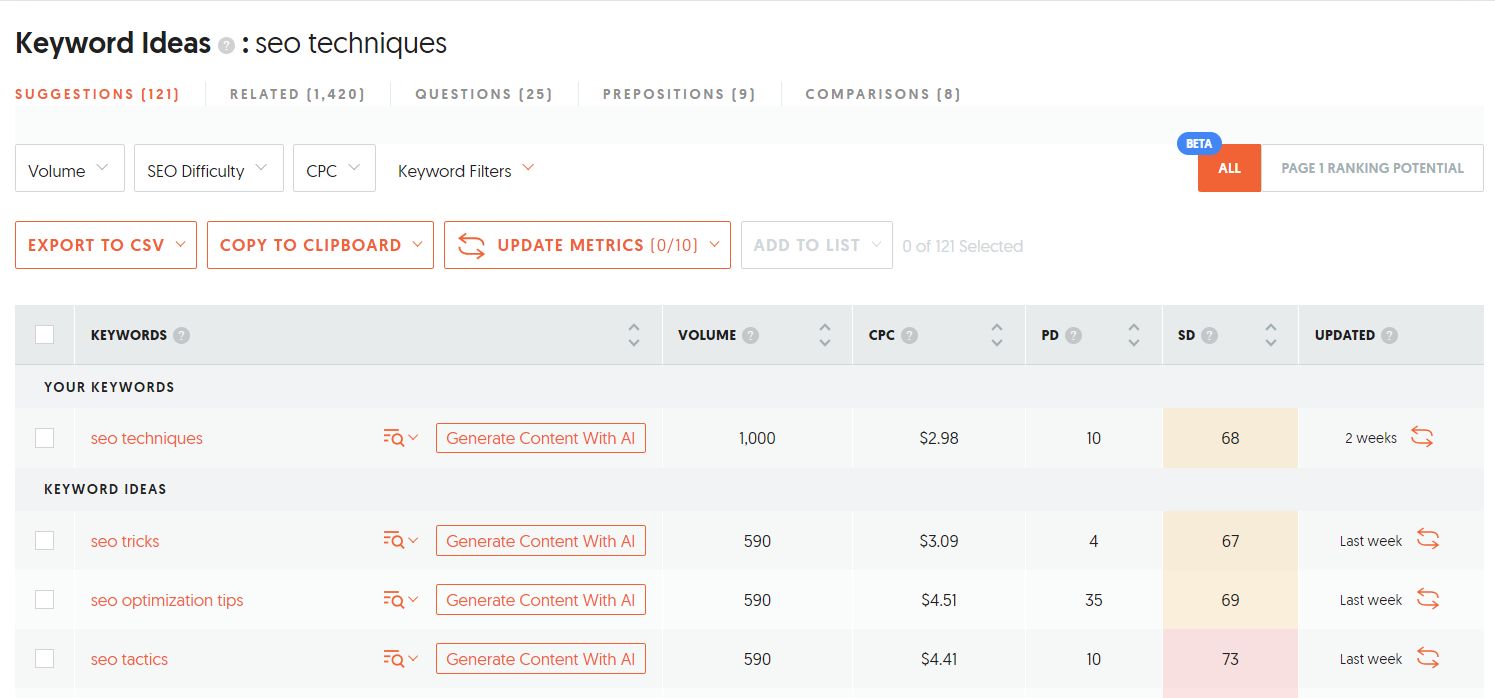Click help icon next to Keyword Ideas heading

(x=227, y=46)
